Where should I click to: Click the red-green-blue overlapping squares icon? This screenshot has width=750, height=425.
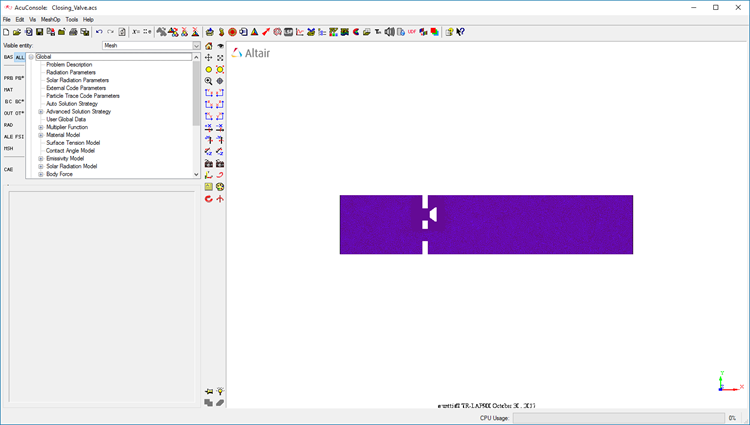(434, 32)
